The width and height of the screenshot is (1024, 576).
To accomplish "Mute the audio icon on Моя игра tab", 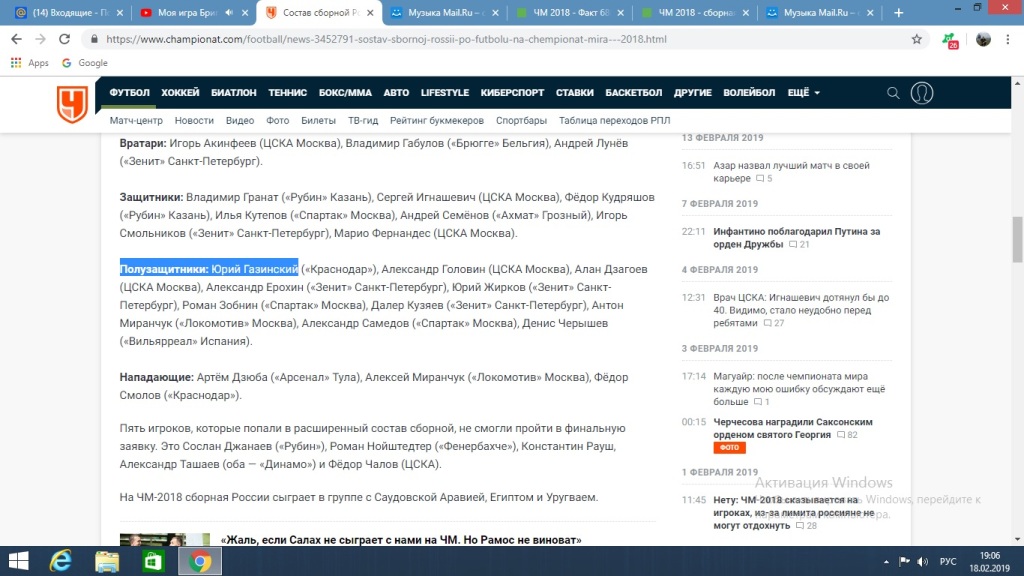I will [229, 12].
